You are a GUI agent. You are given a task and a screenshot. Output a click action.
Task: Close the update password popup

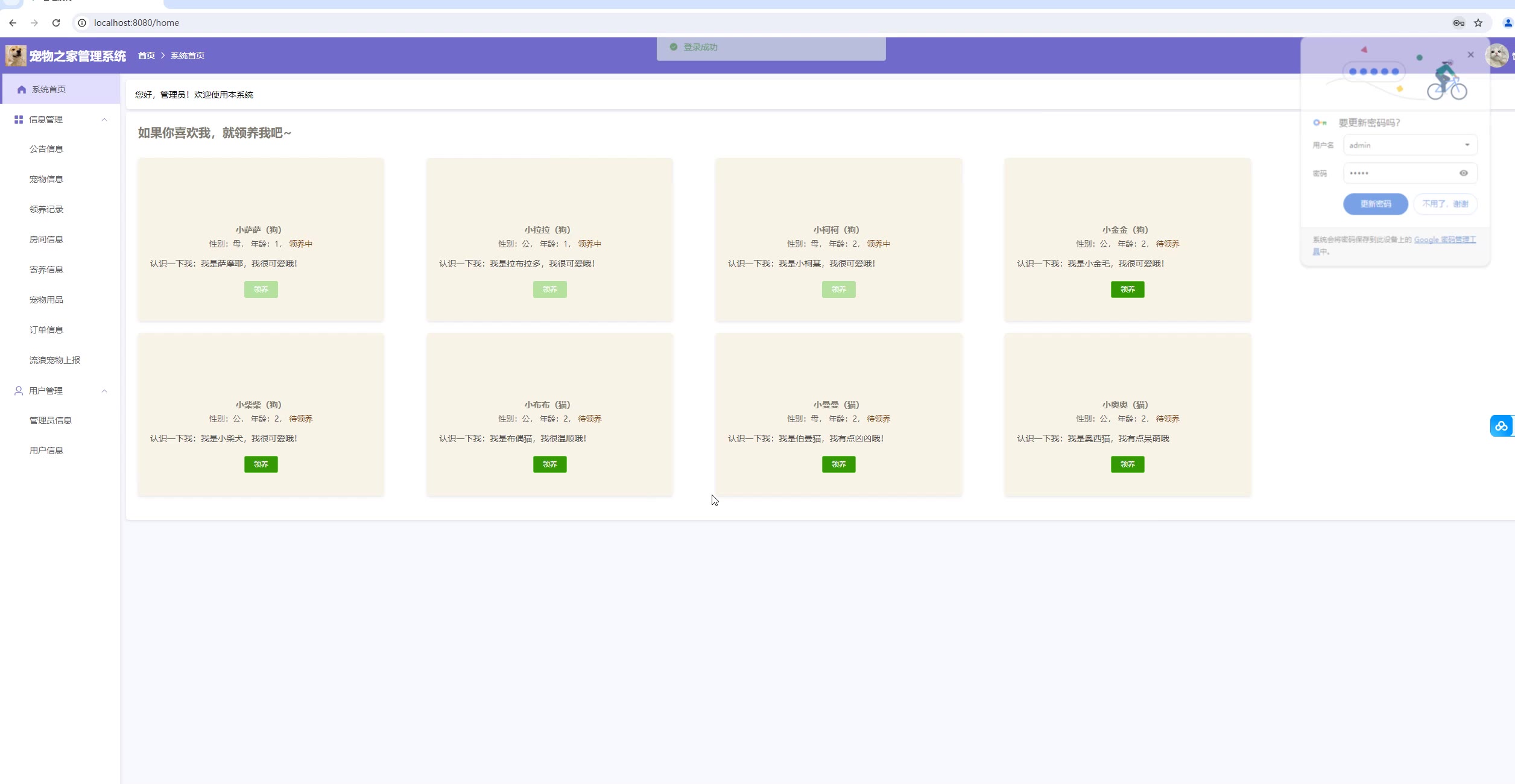tap(1470, 55)
